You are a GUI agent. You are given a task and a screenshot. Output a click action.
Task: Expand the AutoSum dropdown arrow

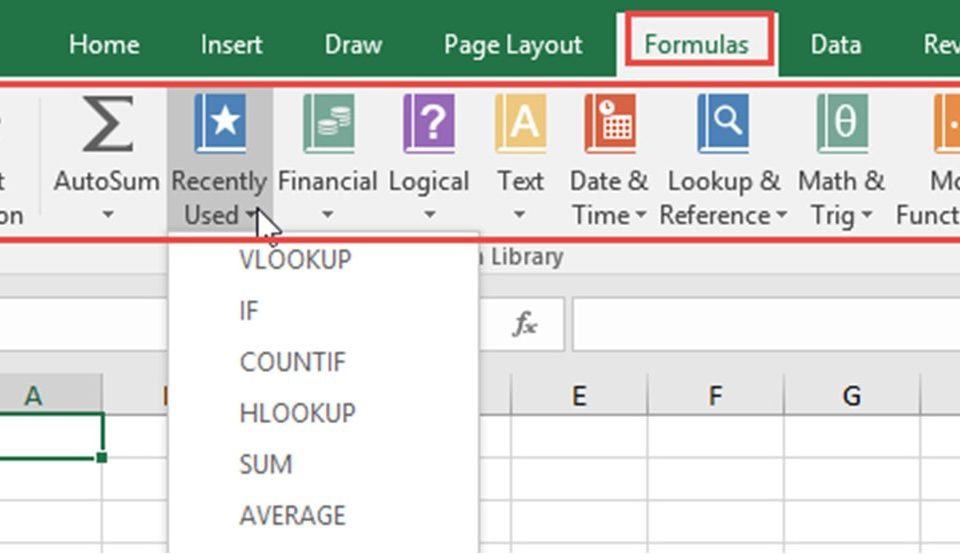106,215
